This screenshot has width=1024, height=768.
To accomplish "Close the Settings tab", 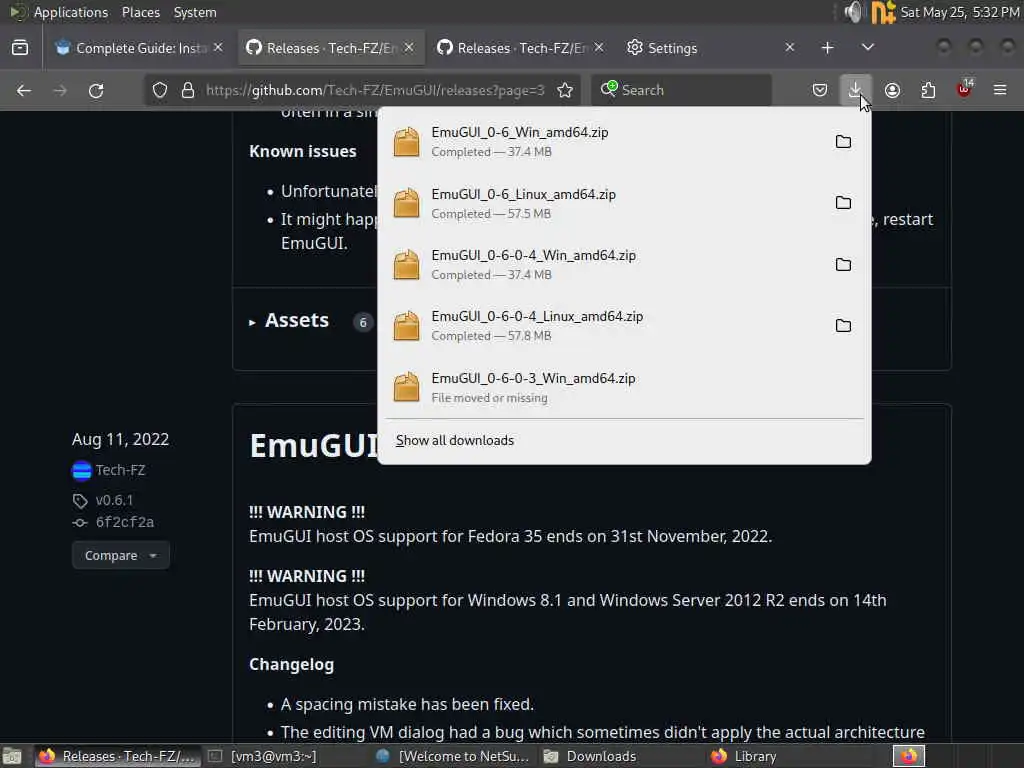I will [x=790, y=48].
